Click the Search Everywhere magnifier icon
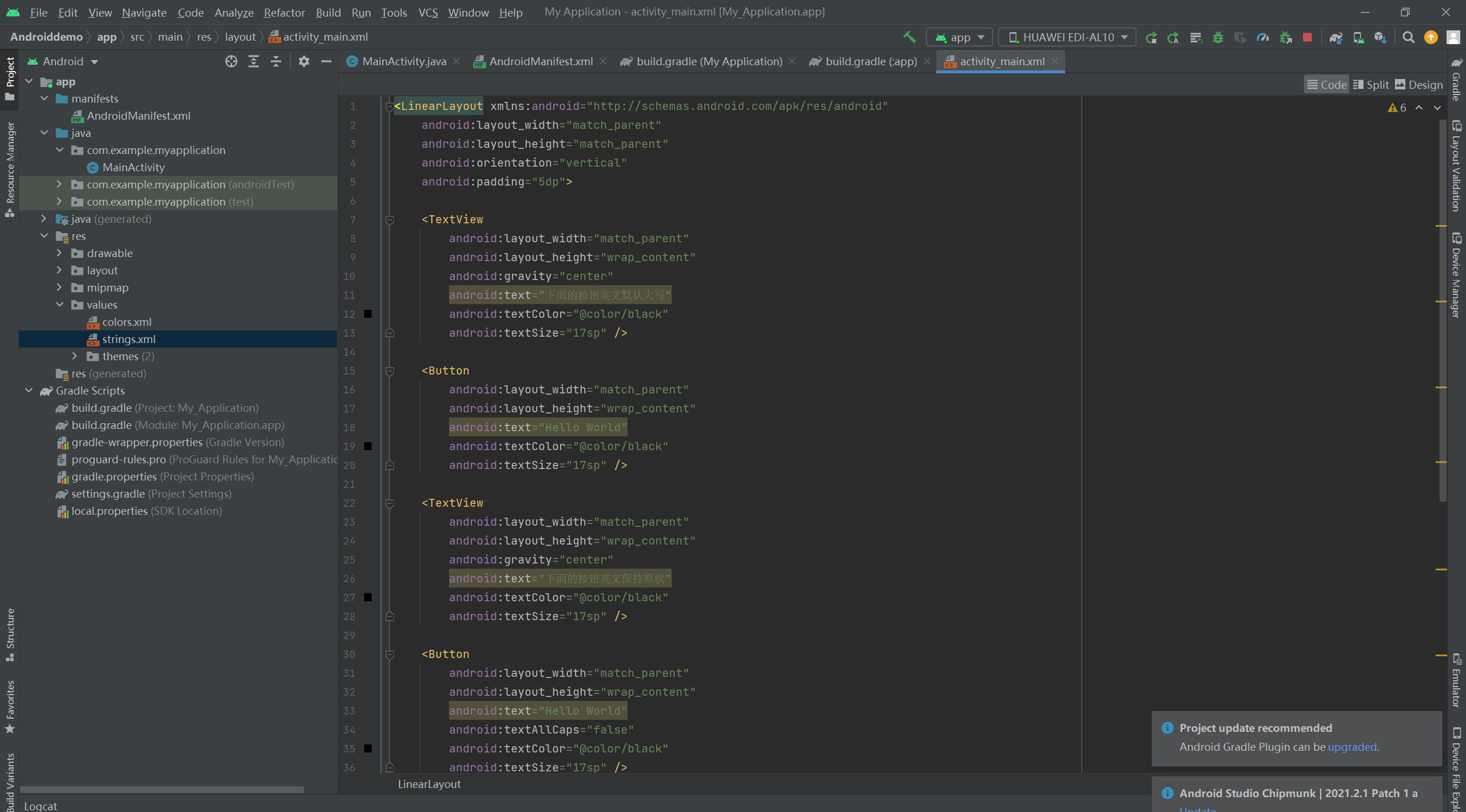This screenshot has height=812, width=1466. coord(1408,37)
